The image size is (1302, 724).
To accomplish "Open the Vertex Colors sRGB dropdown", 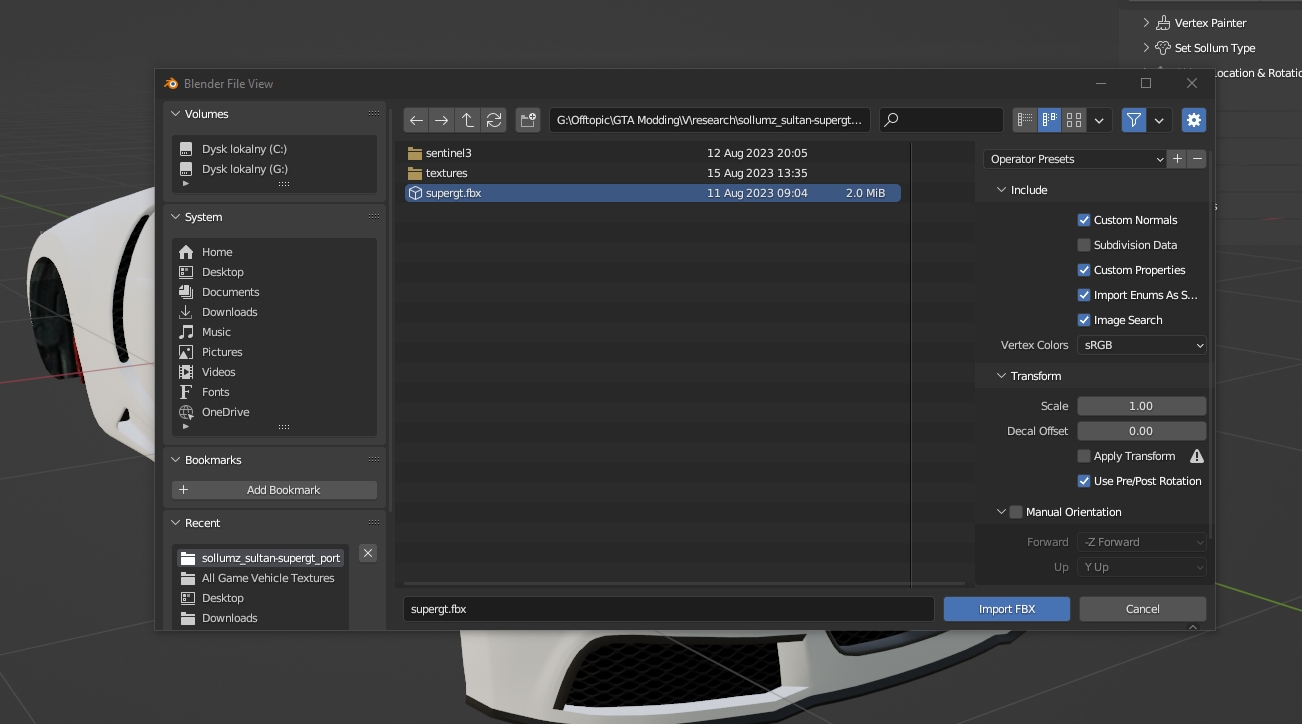I will point(1141,345).
